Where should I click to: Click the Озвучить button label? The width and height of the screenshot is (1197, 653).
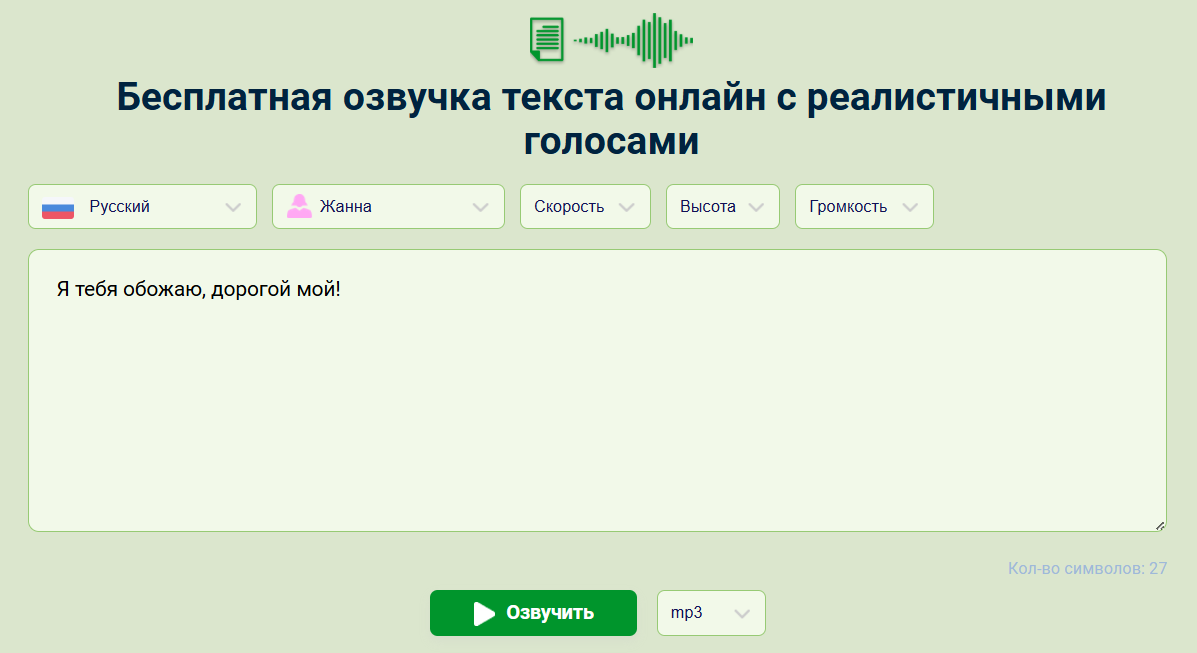pos(549,613)
